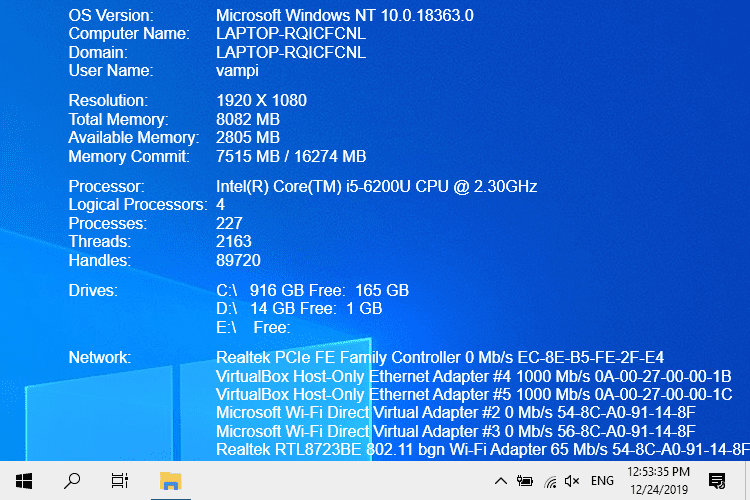Click the 'Network:' label

pos(99,357)
